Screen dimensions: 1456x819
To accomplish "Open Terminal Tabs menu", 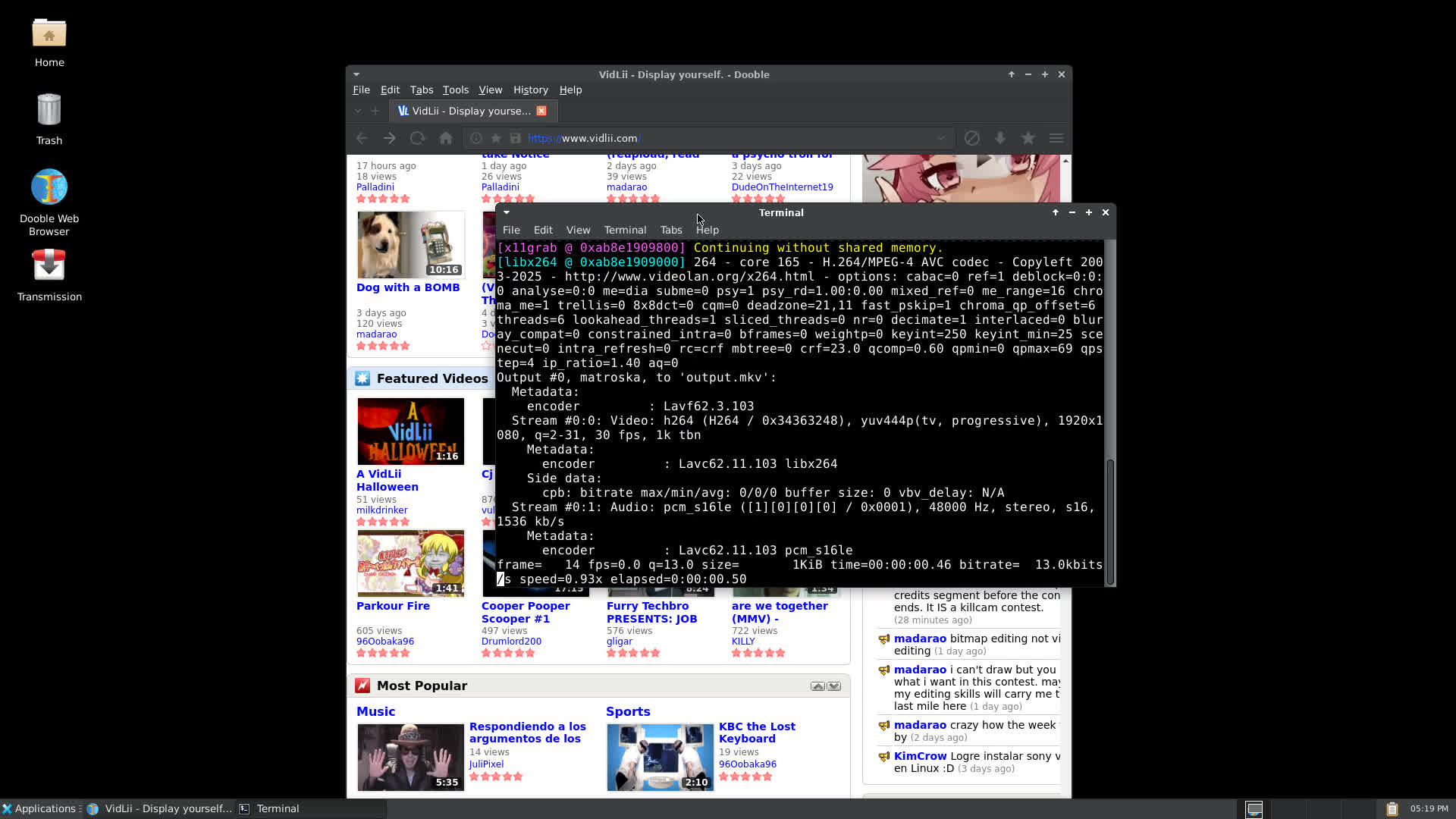I will tap(671, 230).
